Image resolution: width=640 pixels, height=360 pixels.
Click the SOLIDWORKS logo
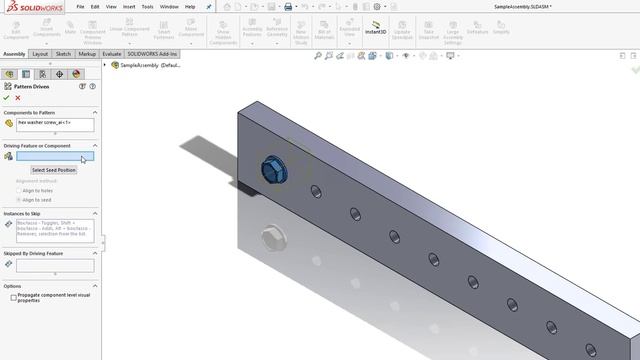click(x=35, y=7)
